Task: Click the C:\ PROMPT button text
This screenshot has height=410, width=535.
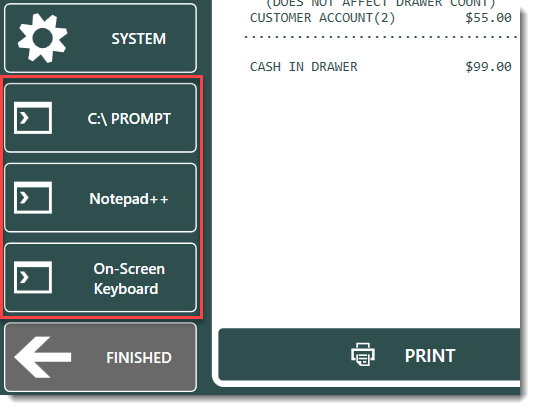Action: pyautogui.click(x=129, y=119)
